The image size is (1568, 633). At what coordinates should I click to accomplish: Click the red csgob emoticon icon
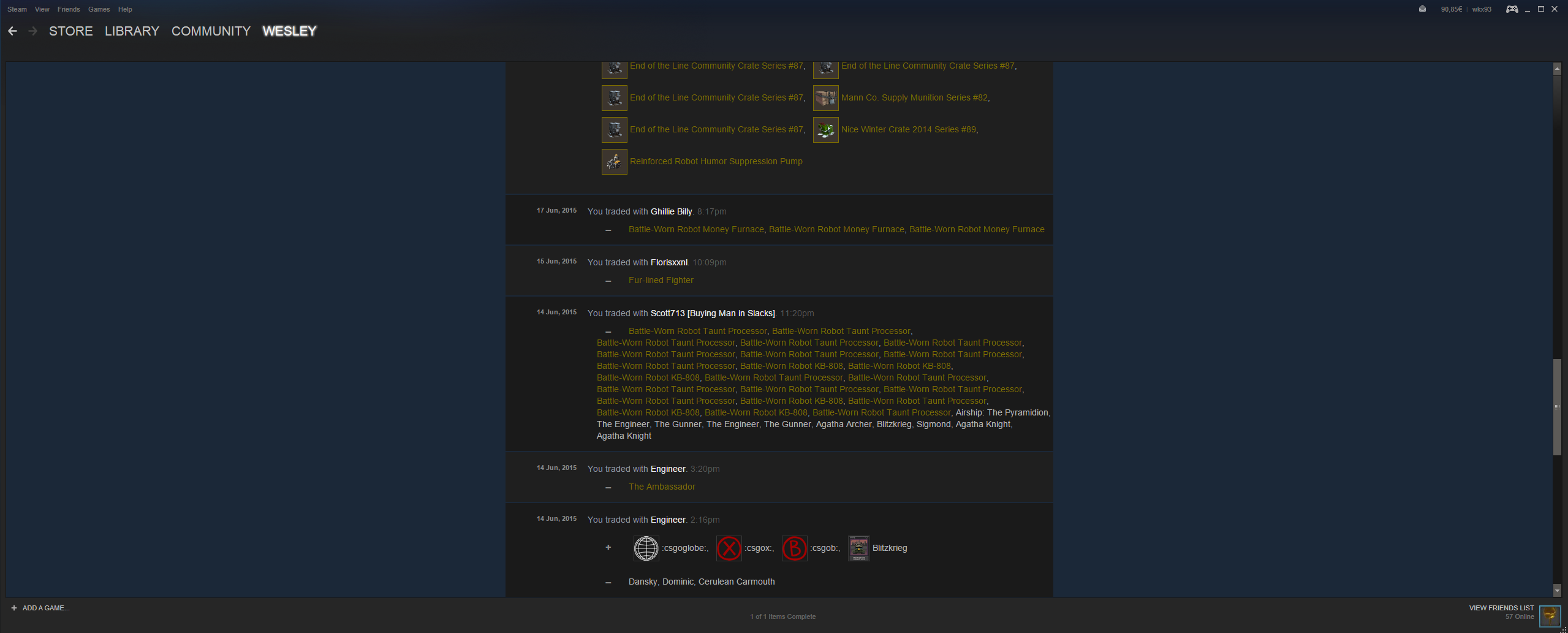point(795,548)
